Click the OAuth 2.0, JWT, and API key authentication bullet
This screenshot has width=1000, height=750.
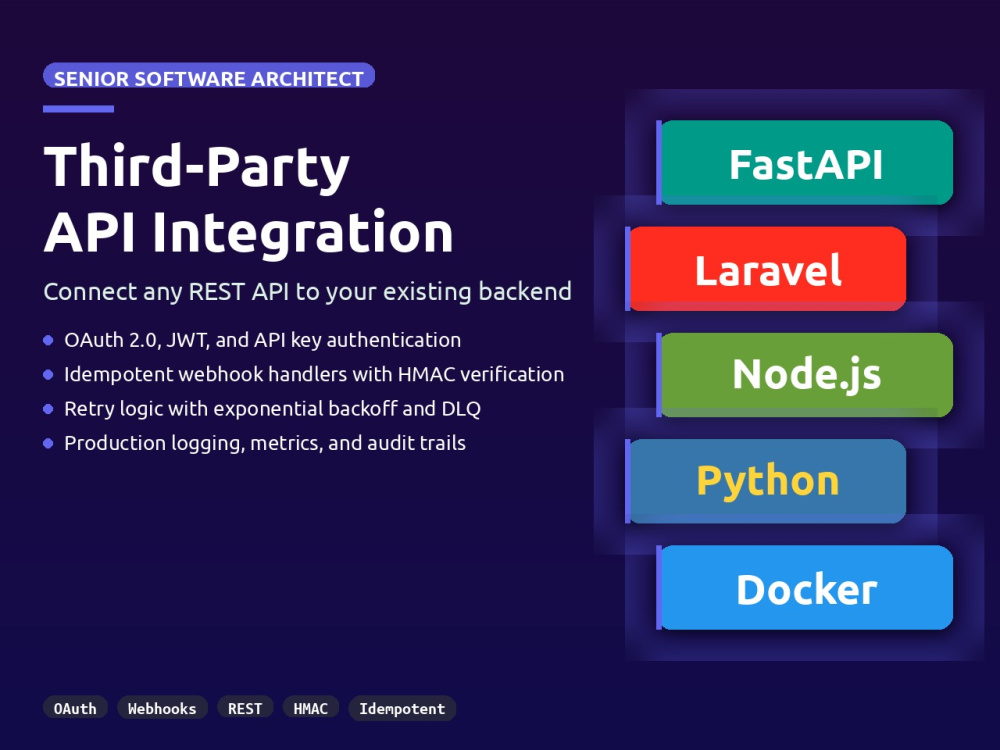point(252,340)
